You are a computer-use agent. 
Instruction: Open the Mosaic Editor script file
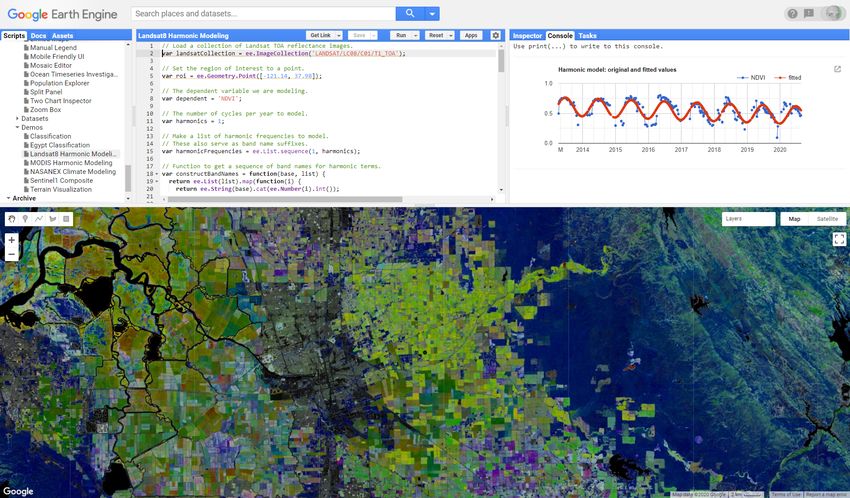tap(50, 65)
